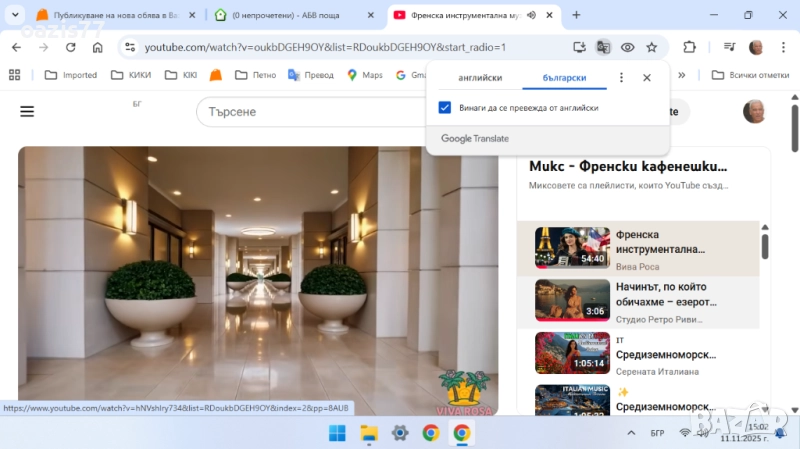Reload the page
Viewport: 800px width, 449px height.
point(70,47)
